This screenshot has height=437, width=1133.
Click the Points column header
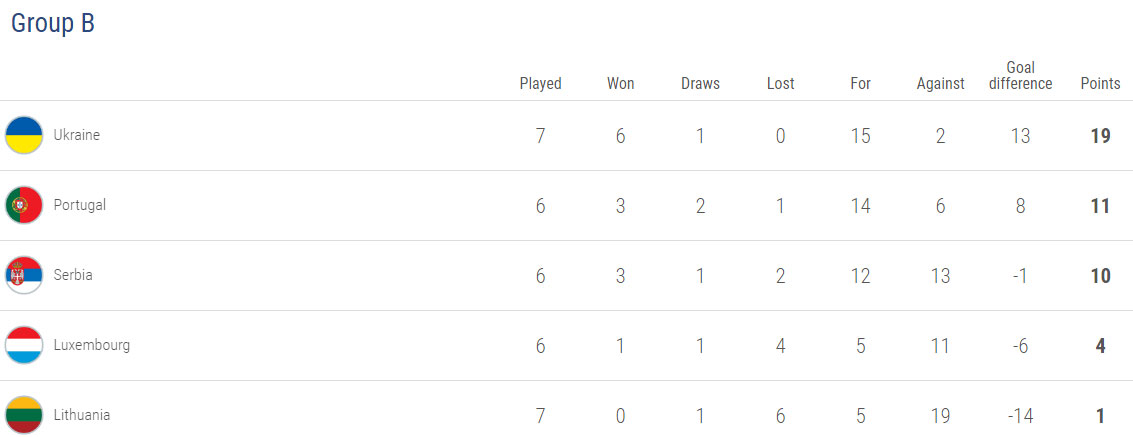[1100, 84]
